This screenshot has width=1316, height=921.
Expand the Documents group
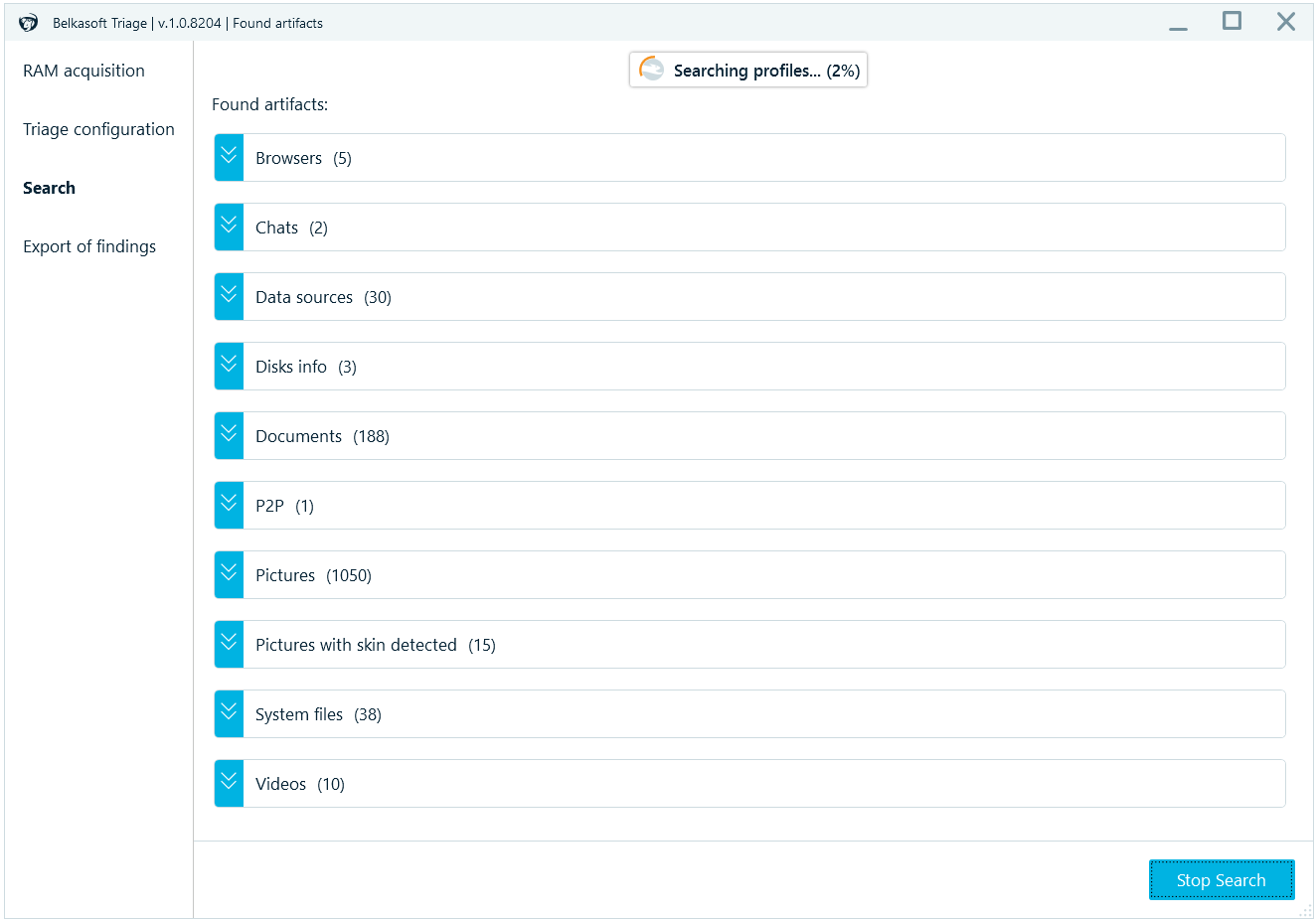pos(229,436)
